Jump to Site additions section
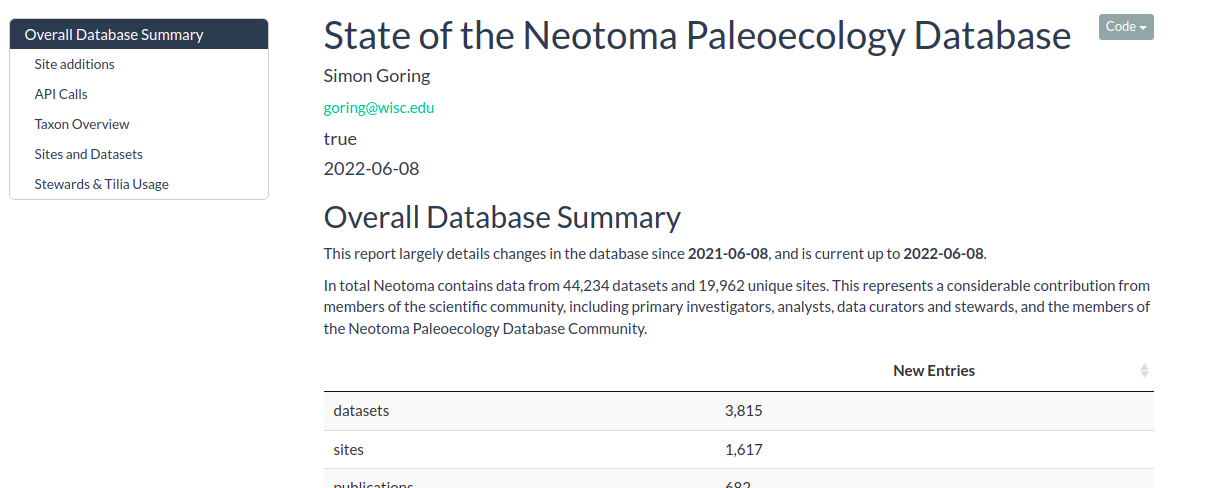 pyautogui.click(x=74, y=64)
